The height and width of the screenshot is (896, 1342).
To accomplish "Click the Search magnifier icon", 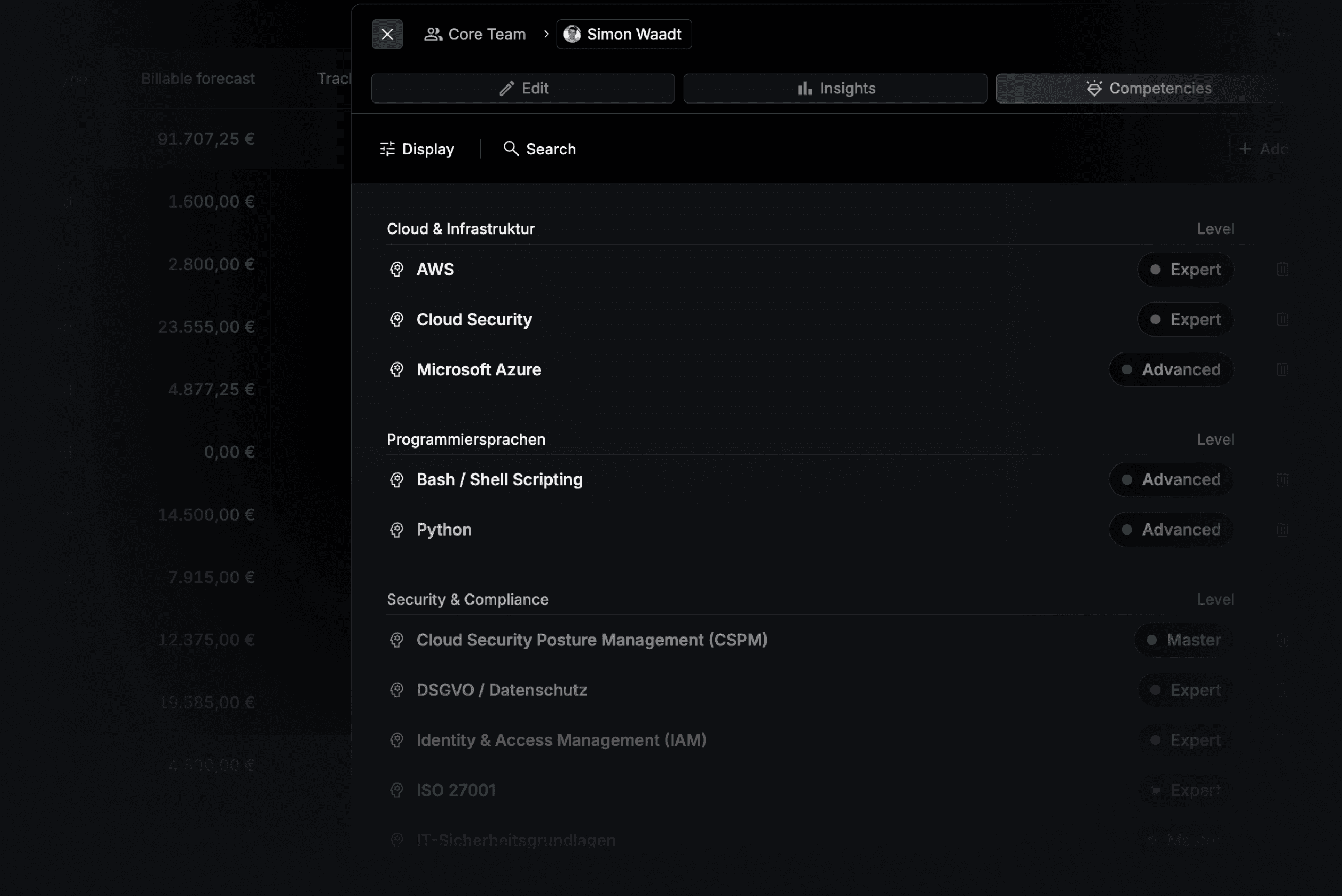I will point(511,149).
